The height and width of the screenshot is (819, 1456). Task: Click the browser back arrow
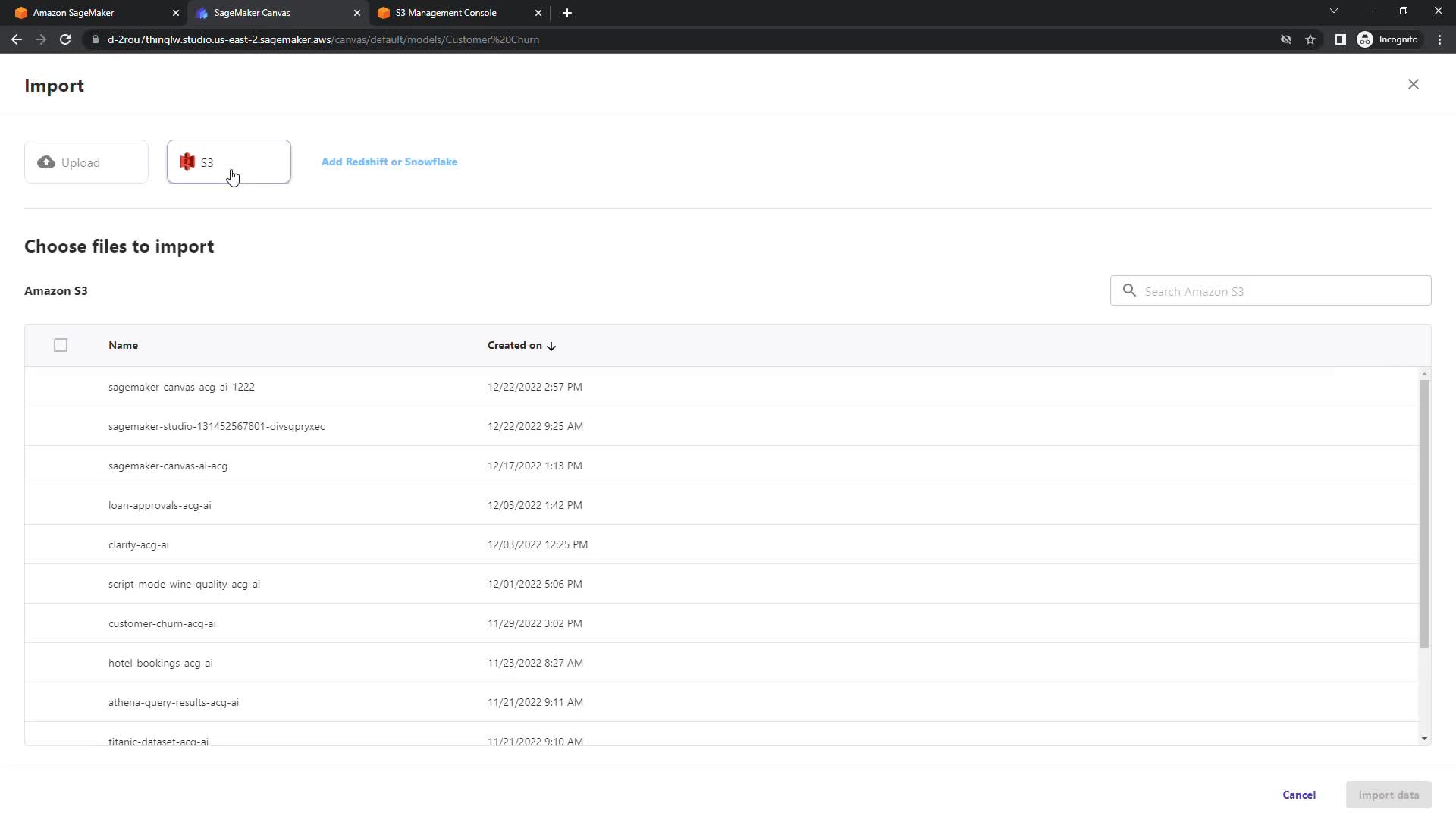[17, 39]
